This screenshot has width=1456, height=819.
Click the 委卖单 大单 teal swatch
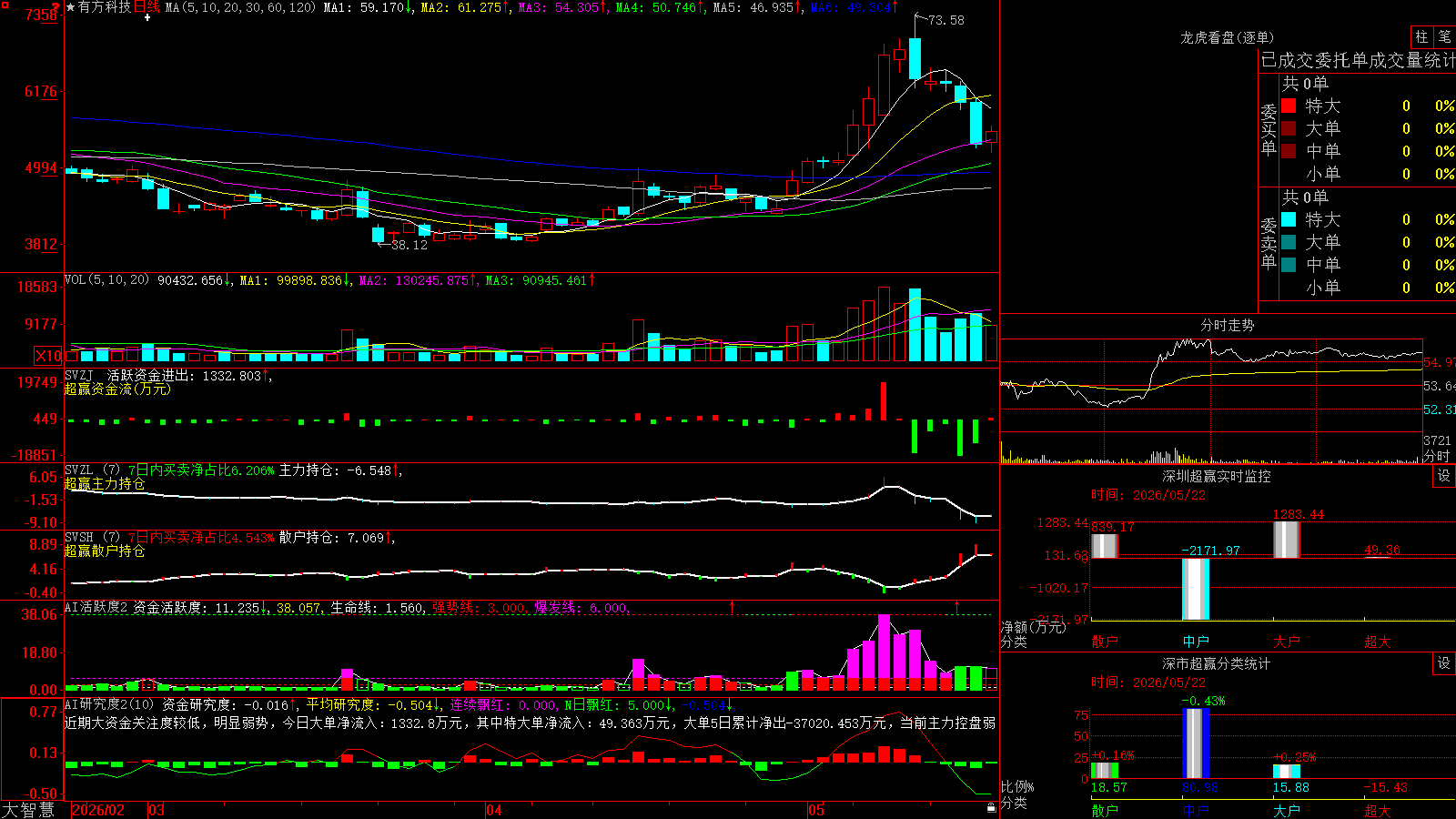(x=1289, y=242)
